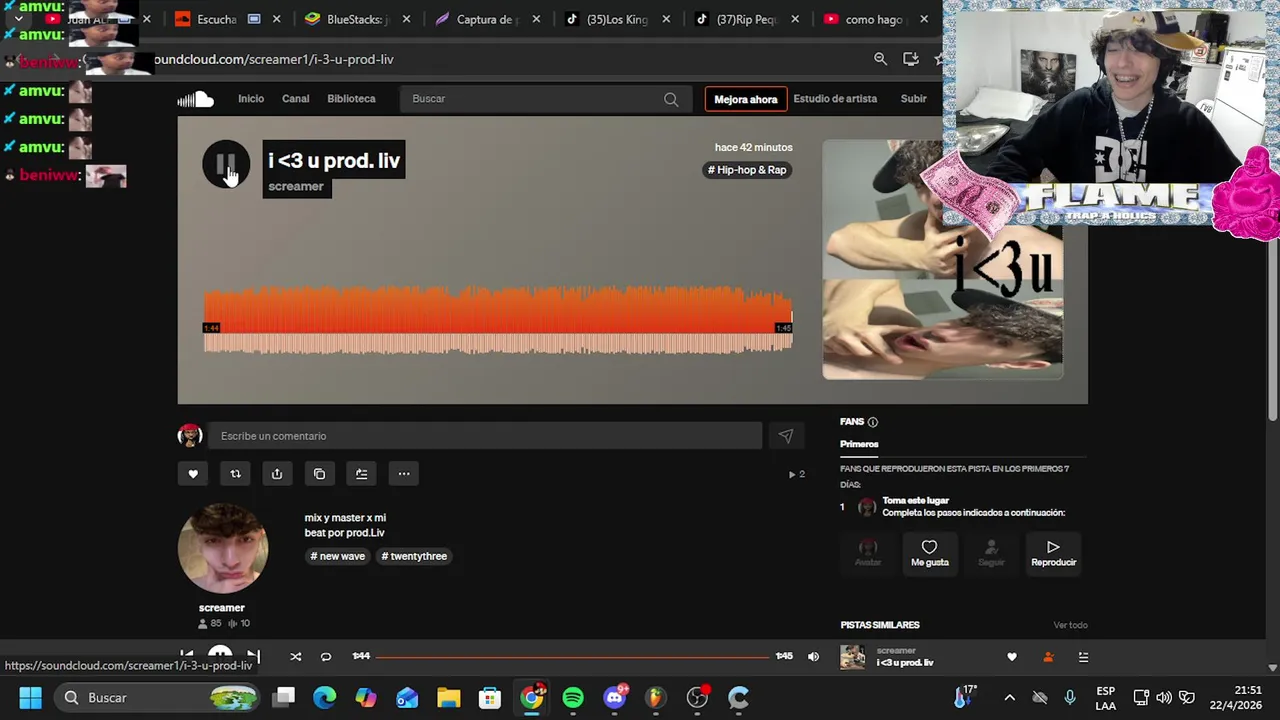Screen dimensions: 1280x720
Task: Click the Reproducir step button
Action: tap(1053, 552)
